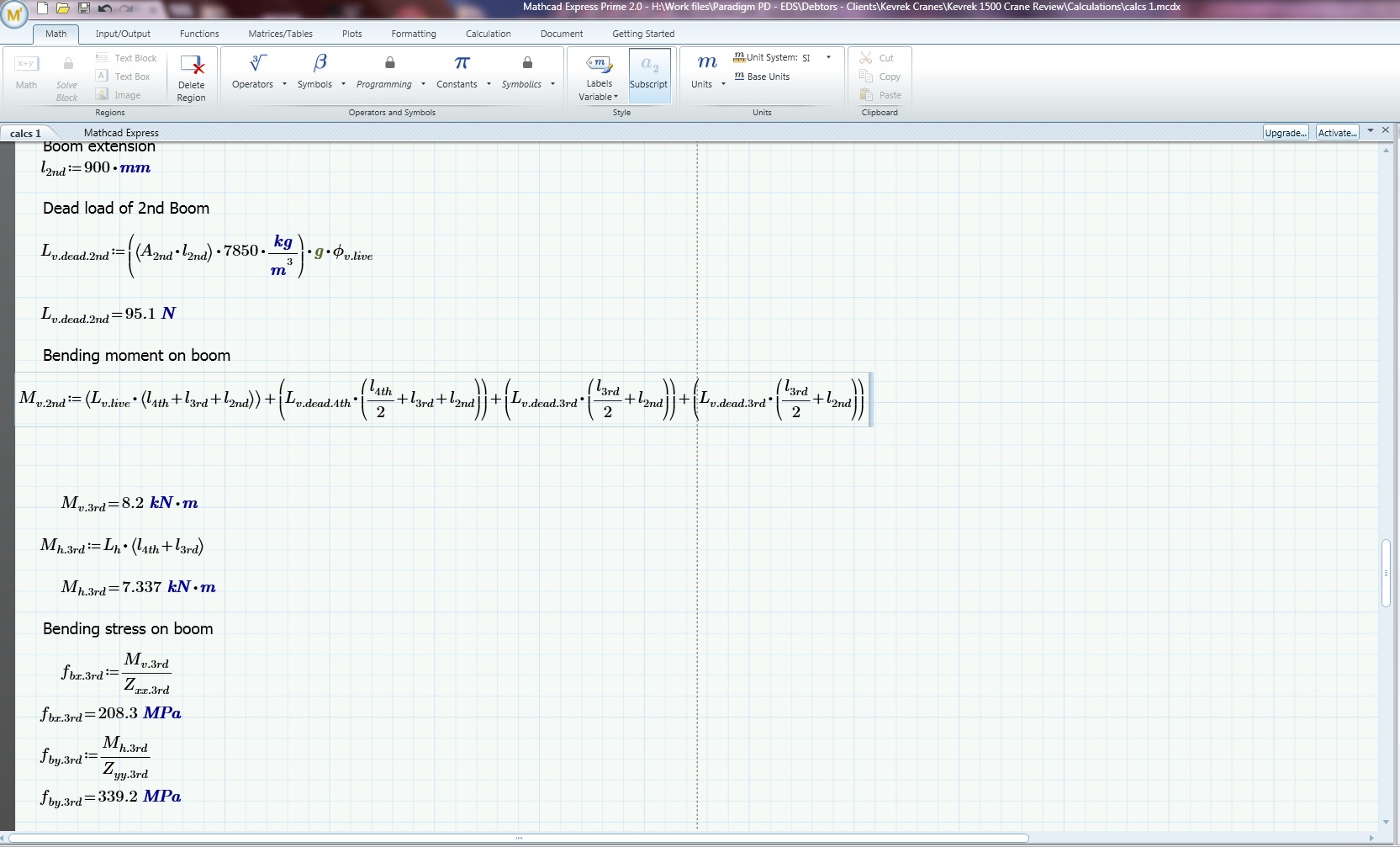Click the Programming lock icon
The width and height of the screenshot is (1400, 847).
(390, 63)
